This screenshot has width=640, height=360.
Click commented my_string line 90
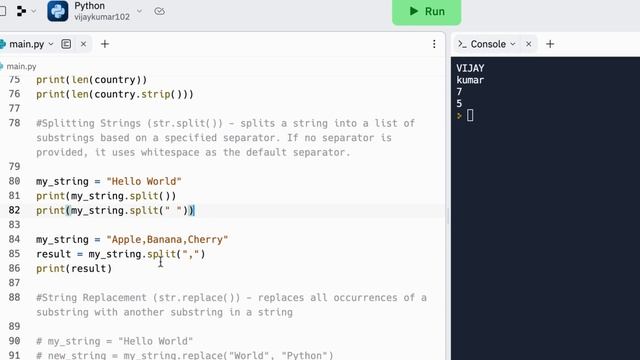tap(114, 341)
